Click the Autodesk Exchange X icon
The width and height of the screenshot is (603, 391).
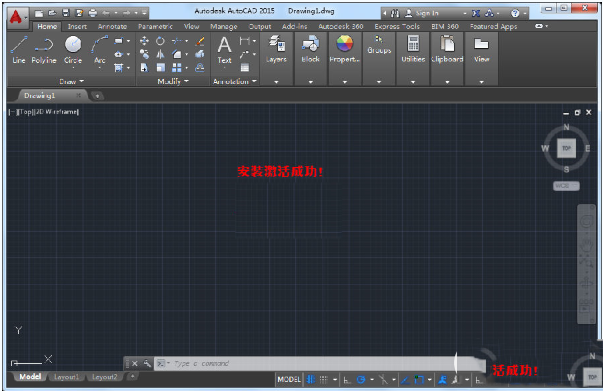(x=476, y=13)
